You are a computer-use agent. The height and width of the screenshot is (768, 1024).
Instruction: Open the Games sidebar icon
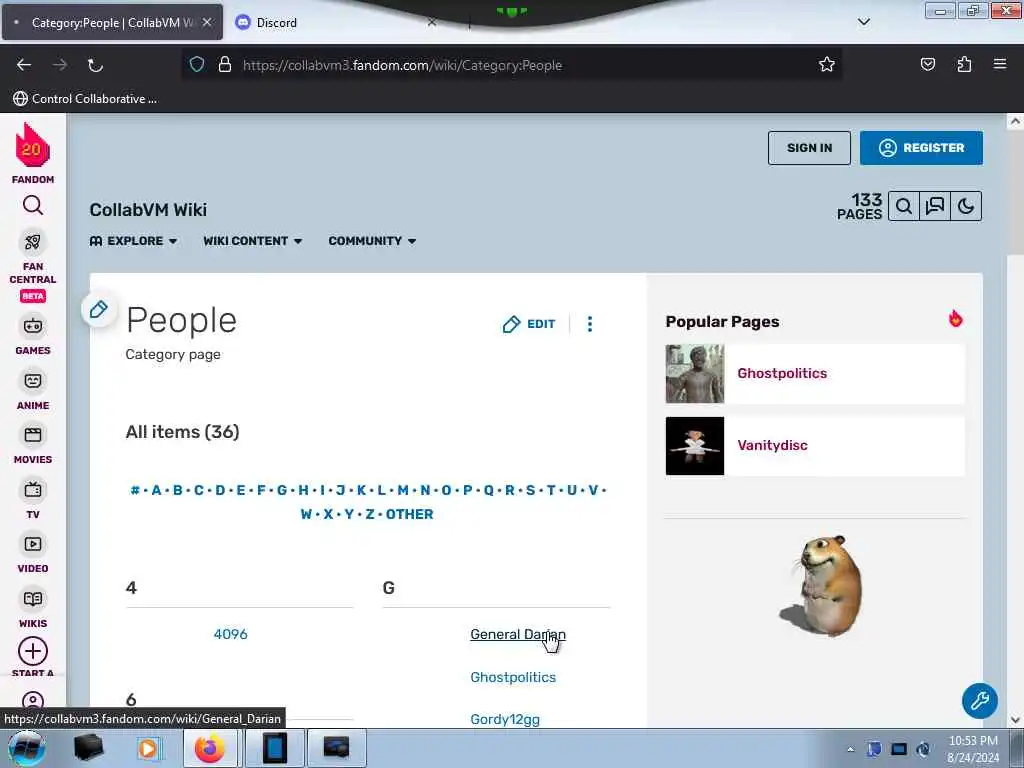pos(33,326)
